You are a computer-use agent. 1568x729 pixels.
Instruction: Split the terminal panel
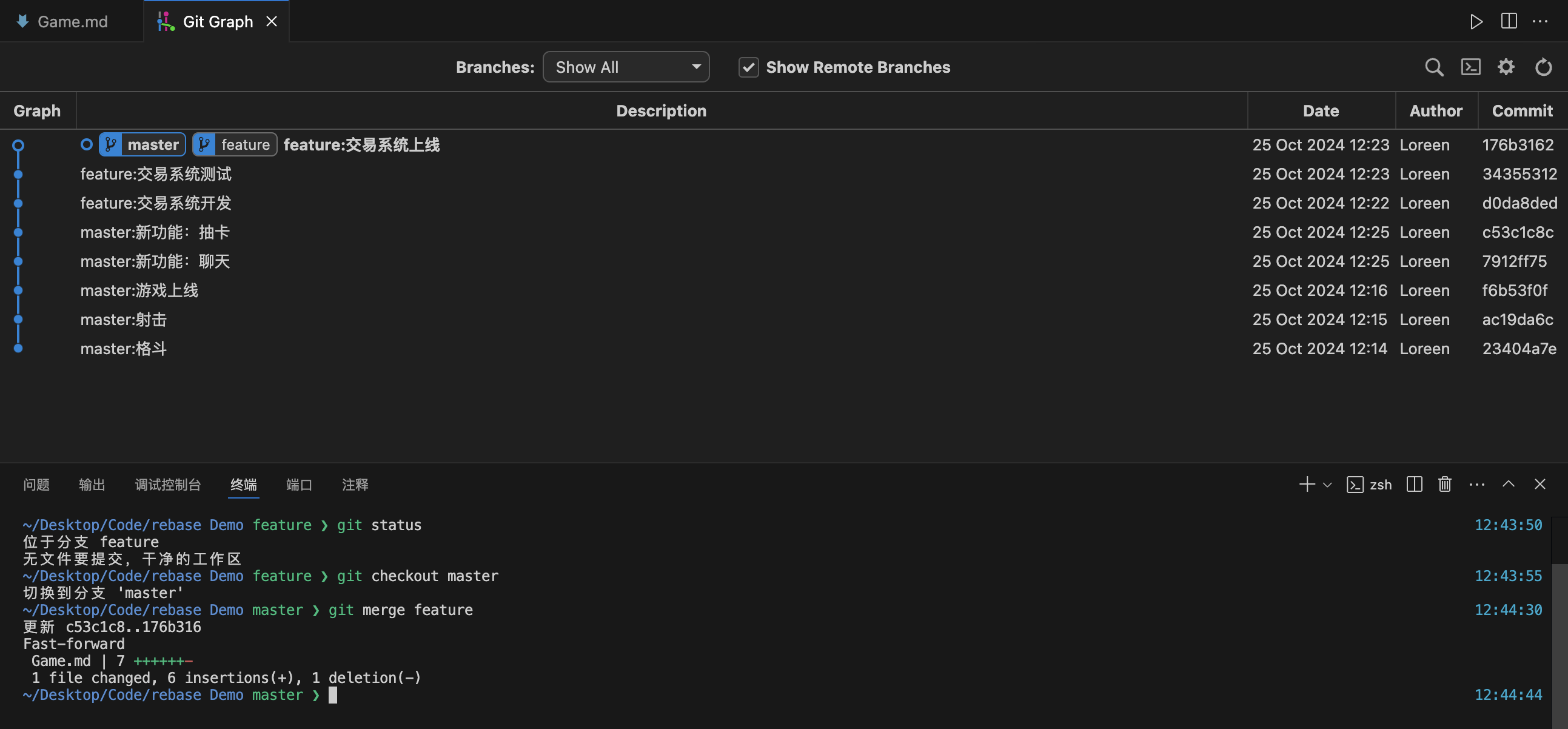point(1415,484)
